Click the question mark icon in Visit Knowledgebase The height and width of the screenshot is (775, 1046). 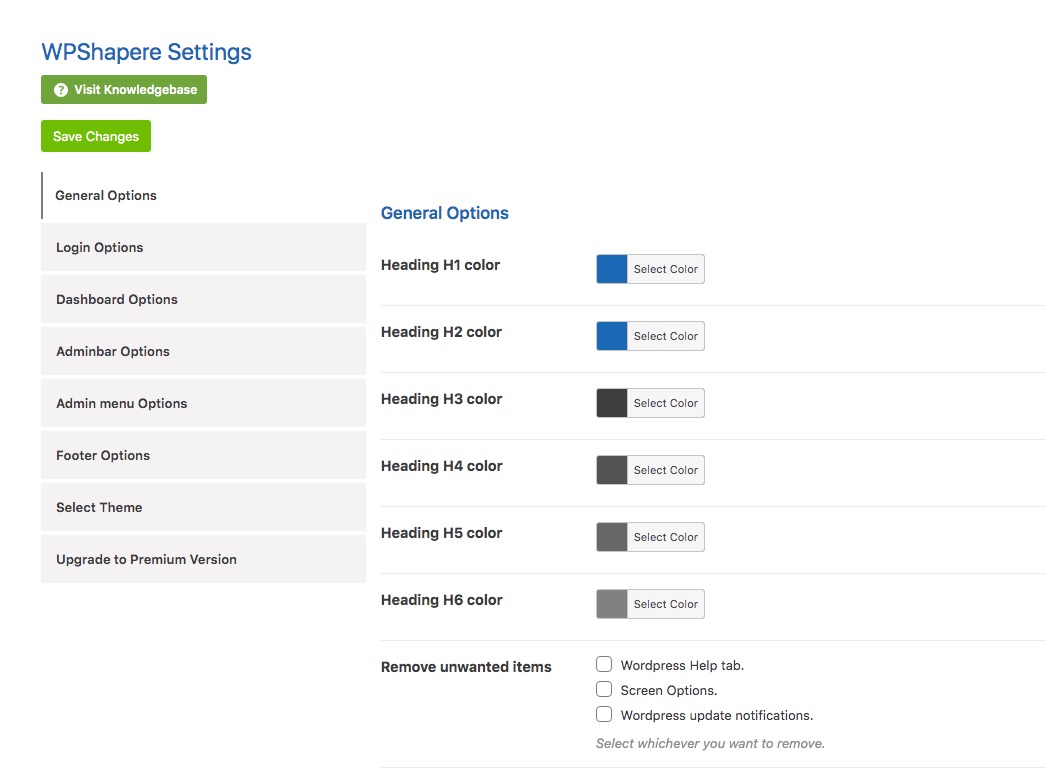[61, 90]
